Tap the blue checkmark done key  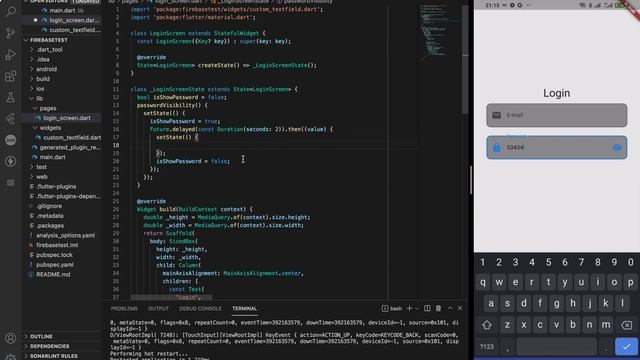[x=626, y=347]
